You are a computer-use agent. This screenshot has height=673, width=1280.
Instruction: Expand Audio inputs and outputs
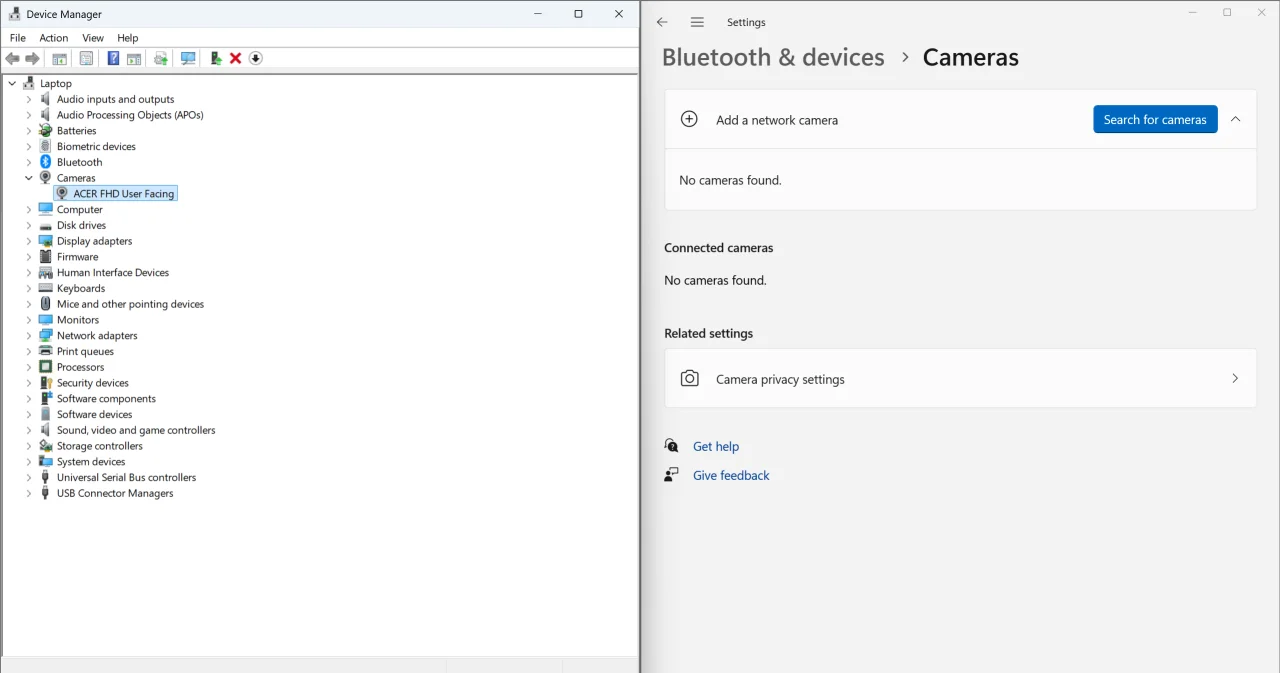click(x=29, y=100)
